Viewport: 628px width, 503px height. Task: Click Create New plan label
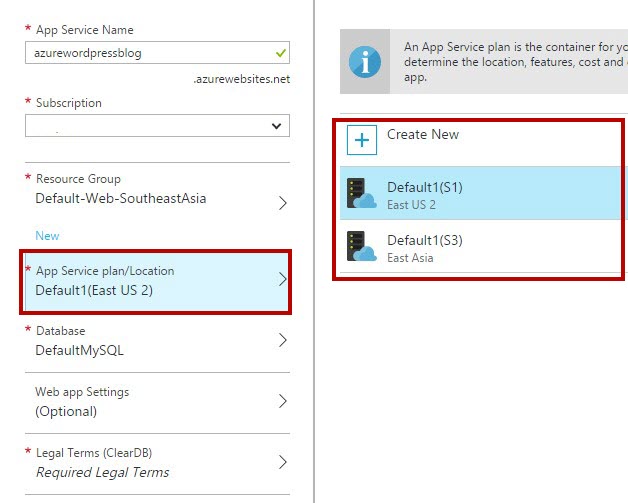tap(423, 134)
